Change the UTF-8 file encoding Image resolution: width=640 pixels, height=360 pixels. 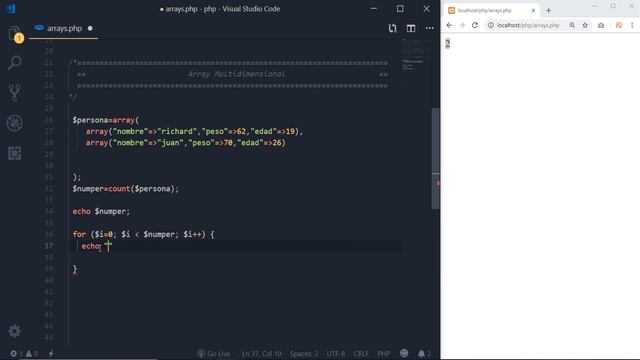tap(336, 353)
